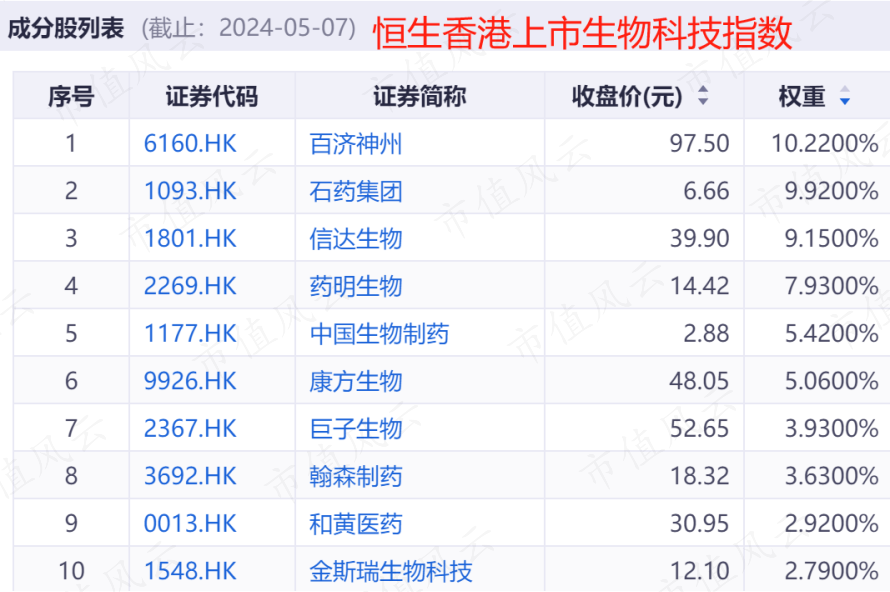Open stock code 9926.HK link

point(190,381)
